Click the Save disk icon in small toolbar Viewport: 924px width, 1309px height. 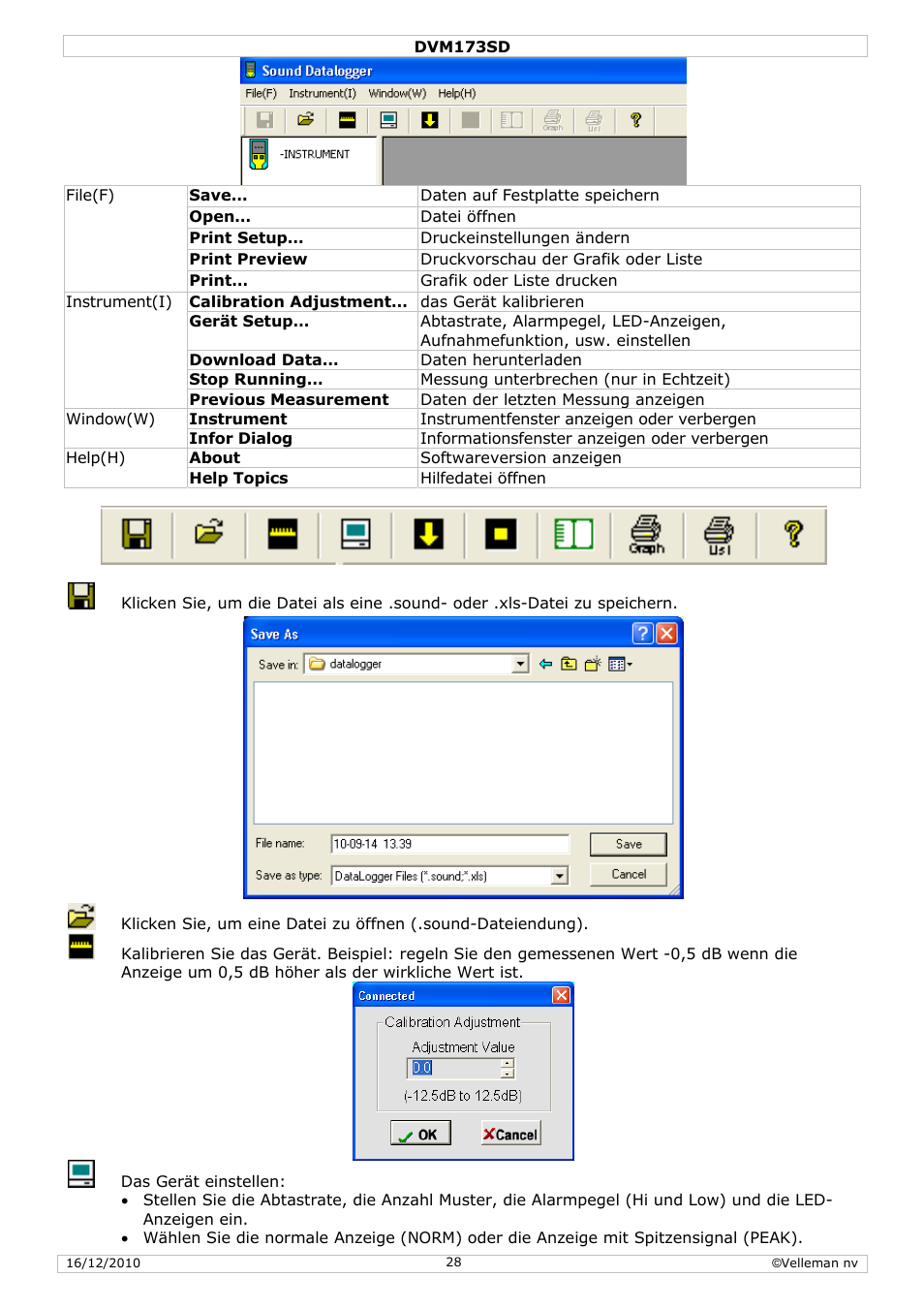tap(263, 120)
